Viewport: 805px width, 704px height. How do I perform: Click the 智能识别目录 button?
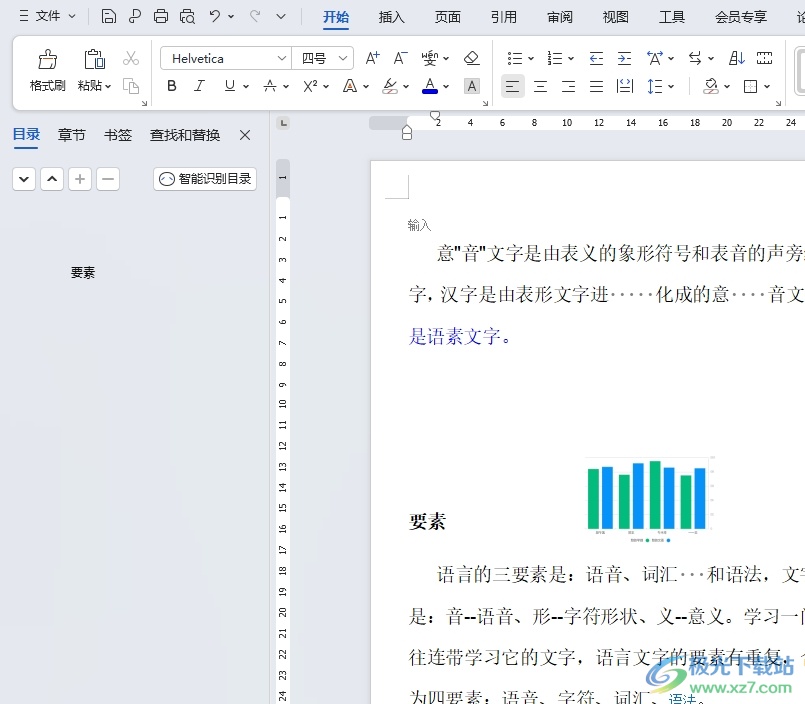click(x=205, y=179)
